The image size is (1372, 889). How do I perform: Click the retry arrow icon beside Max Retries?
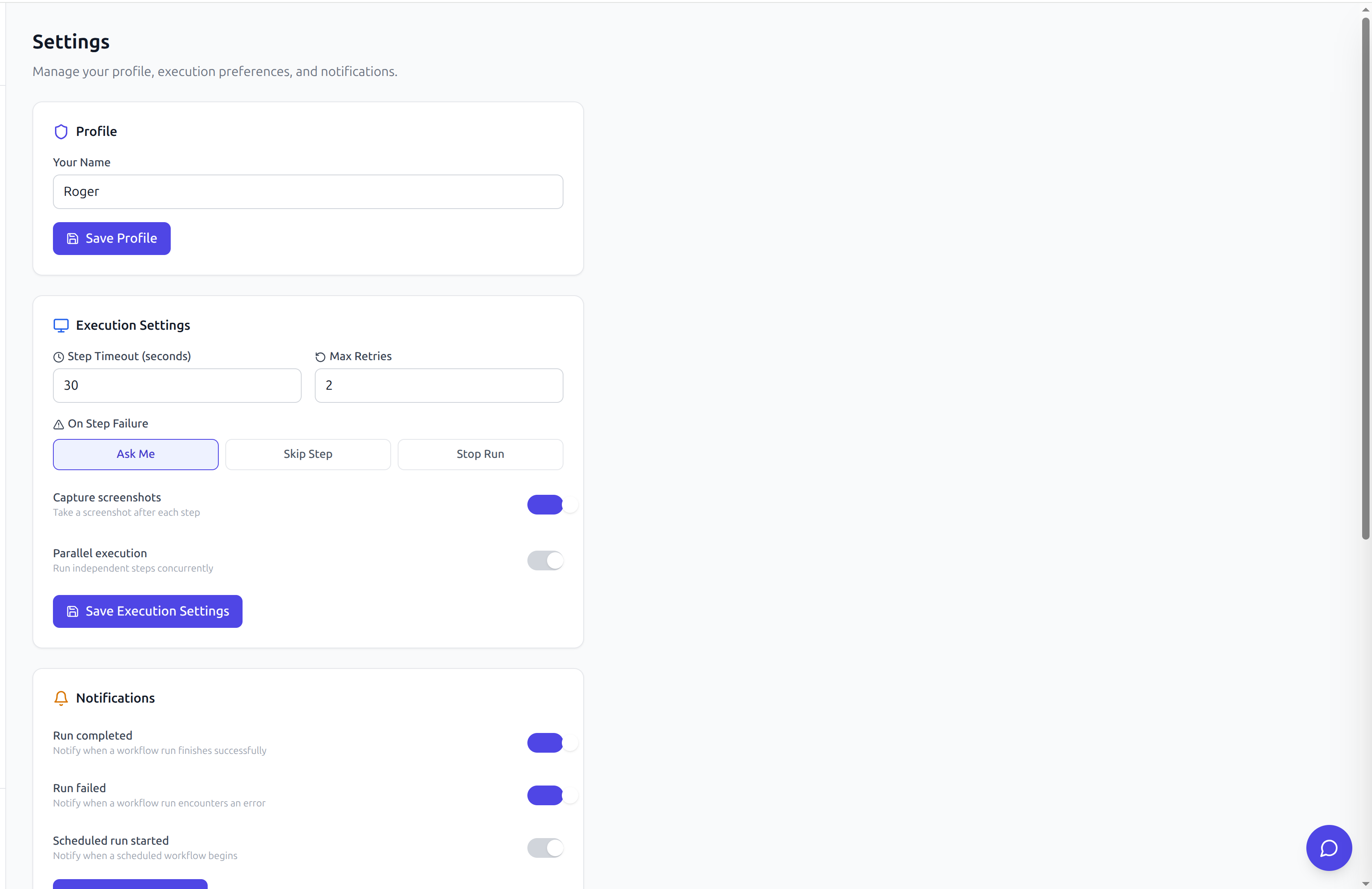(x=321, y=357)
